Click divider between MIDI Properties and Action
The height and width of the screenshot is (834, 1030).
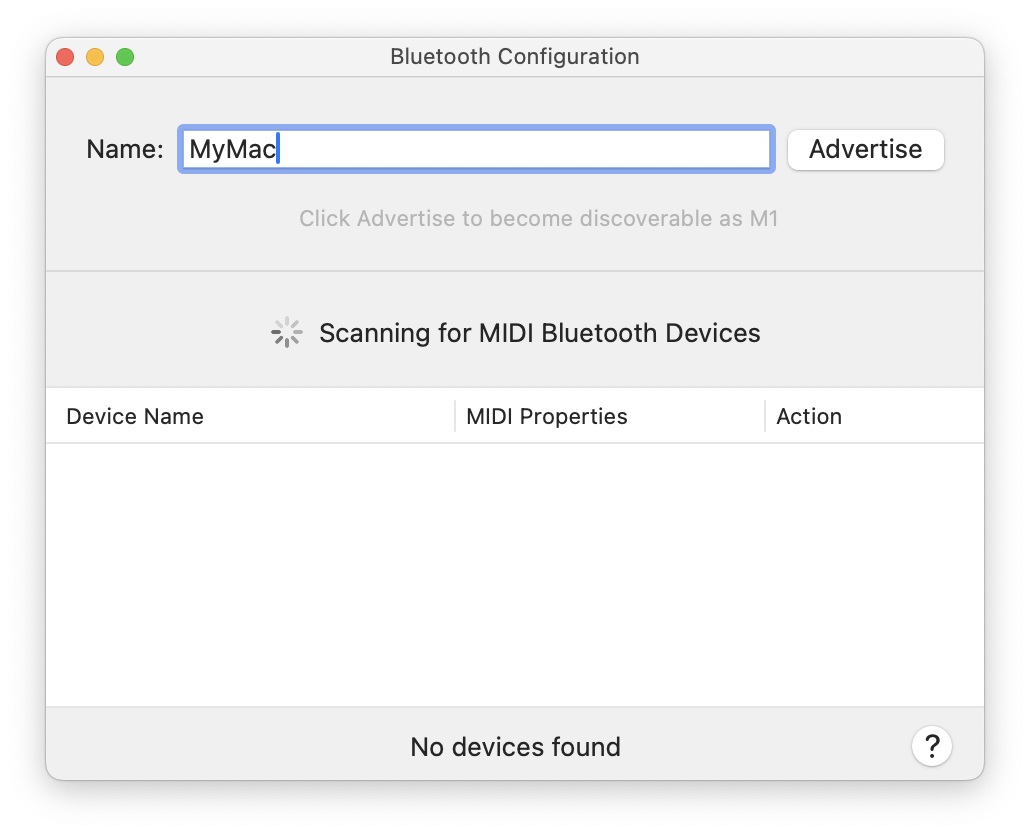click(x=765, y=416)
